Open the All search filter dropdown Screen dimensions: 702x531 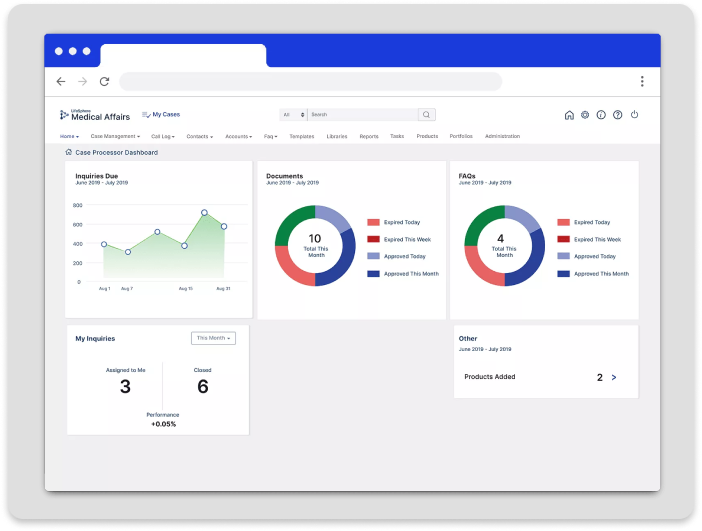293,115
